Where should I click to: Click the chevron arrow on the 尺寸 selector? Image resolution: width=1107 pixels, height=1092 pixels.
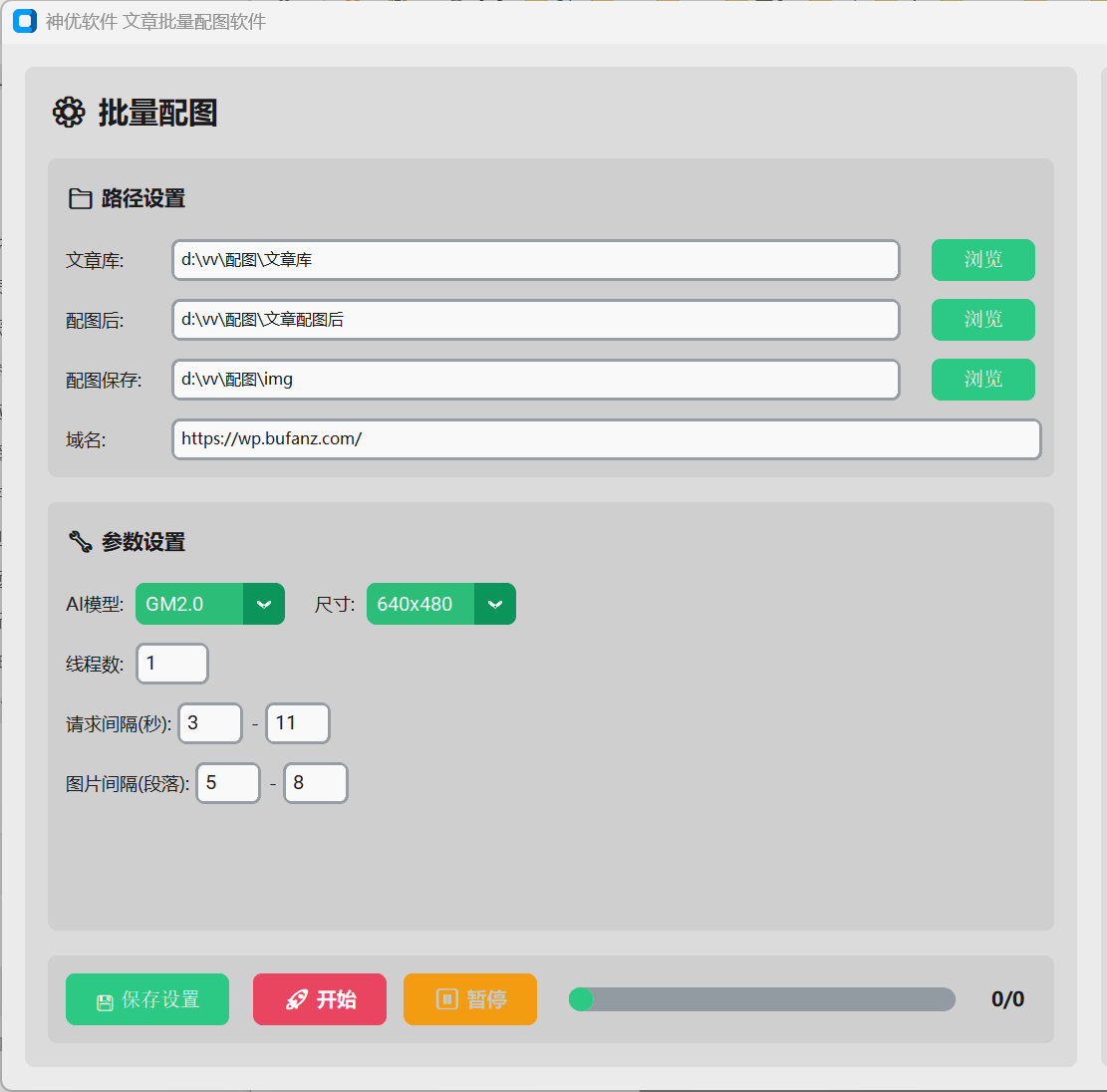tap(495, 604)
